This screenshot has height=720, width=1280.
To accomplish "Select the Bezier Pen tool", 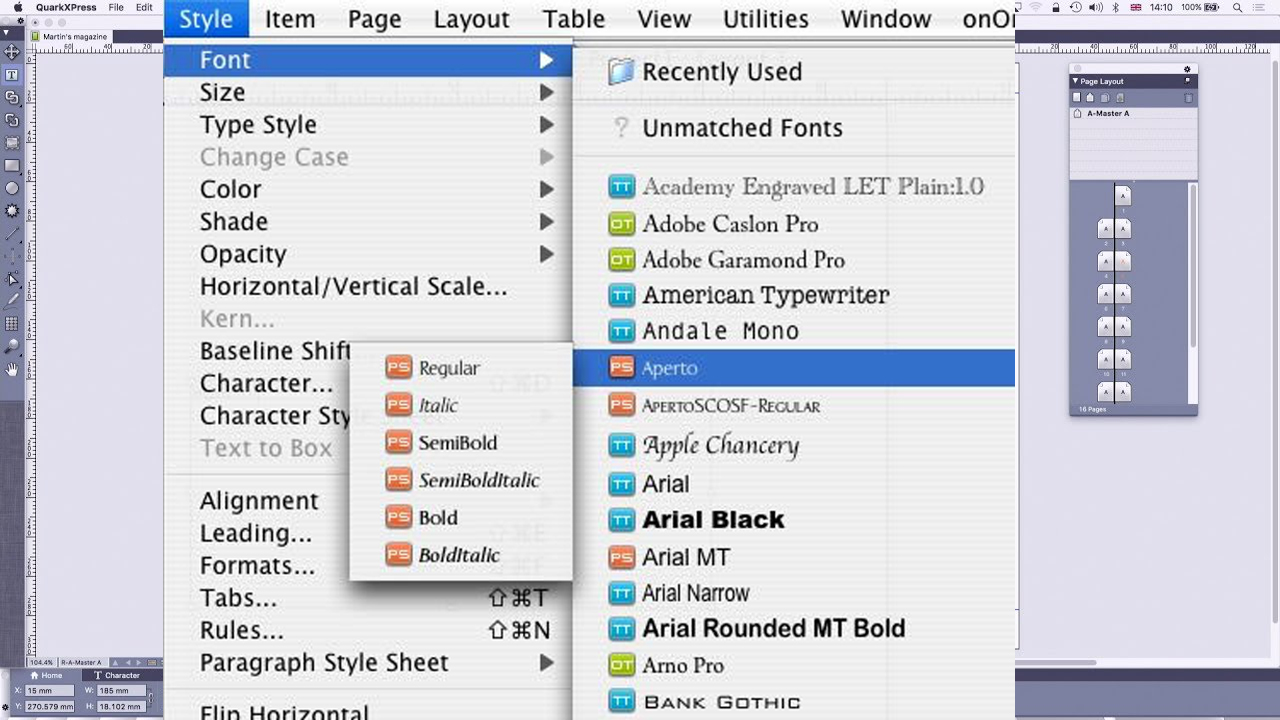I will [x=12, y=279].
